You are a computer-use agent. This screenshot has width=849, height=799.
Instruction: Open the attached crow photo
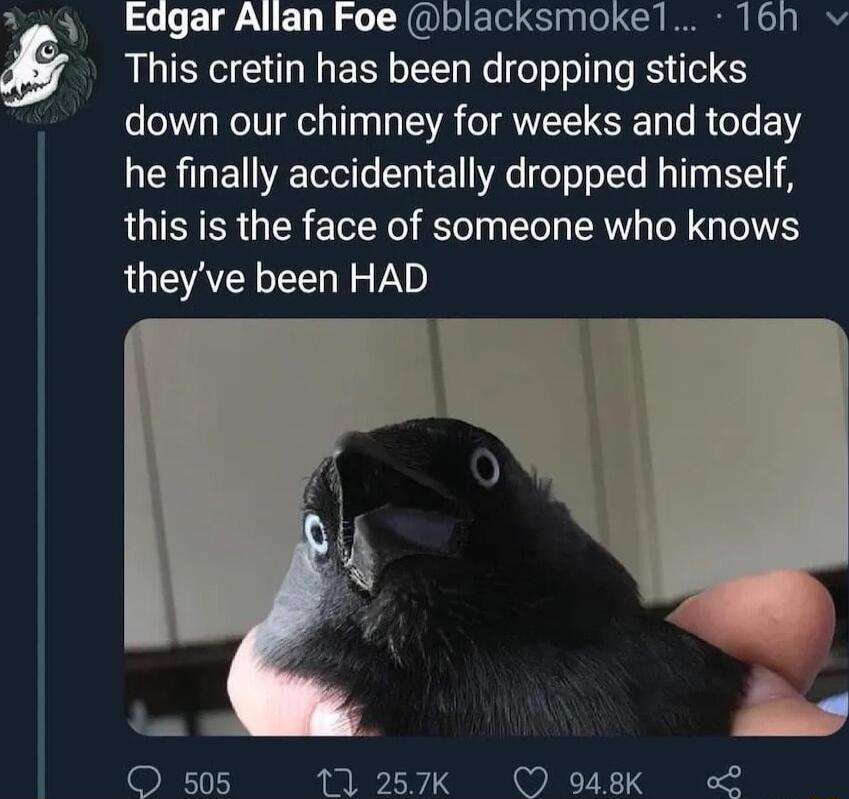click(485, 527)
